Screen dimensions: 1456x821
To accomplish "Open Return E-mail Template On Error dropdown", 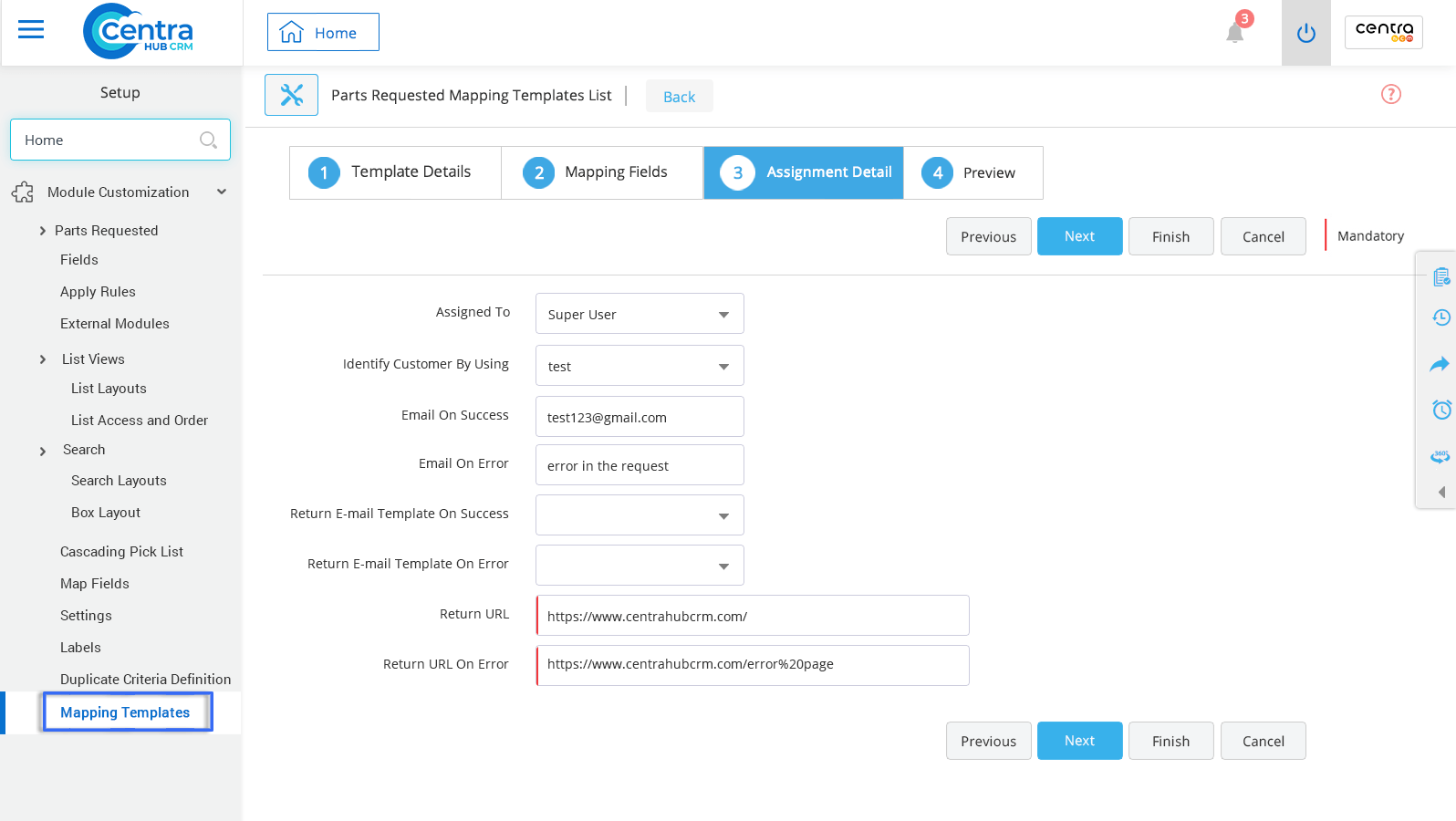I will coord(640,566).
